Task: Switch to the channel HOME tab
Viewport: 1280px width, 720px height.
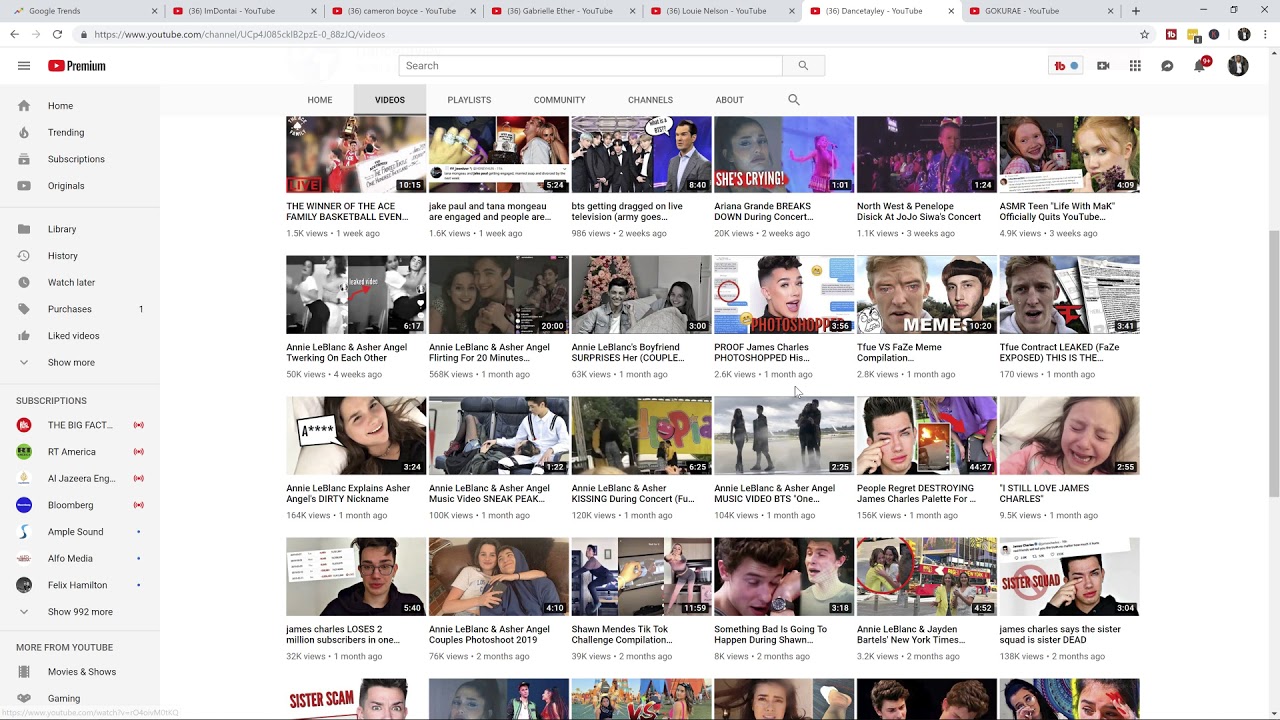Action: coord(320,100)
